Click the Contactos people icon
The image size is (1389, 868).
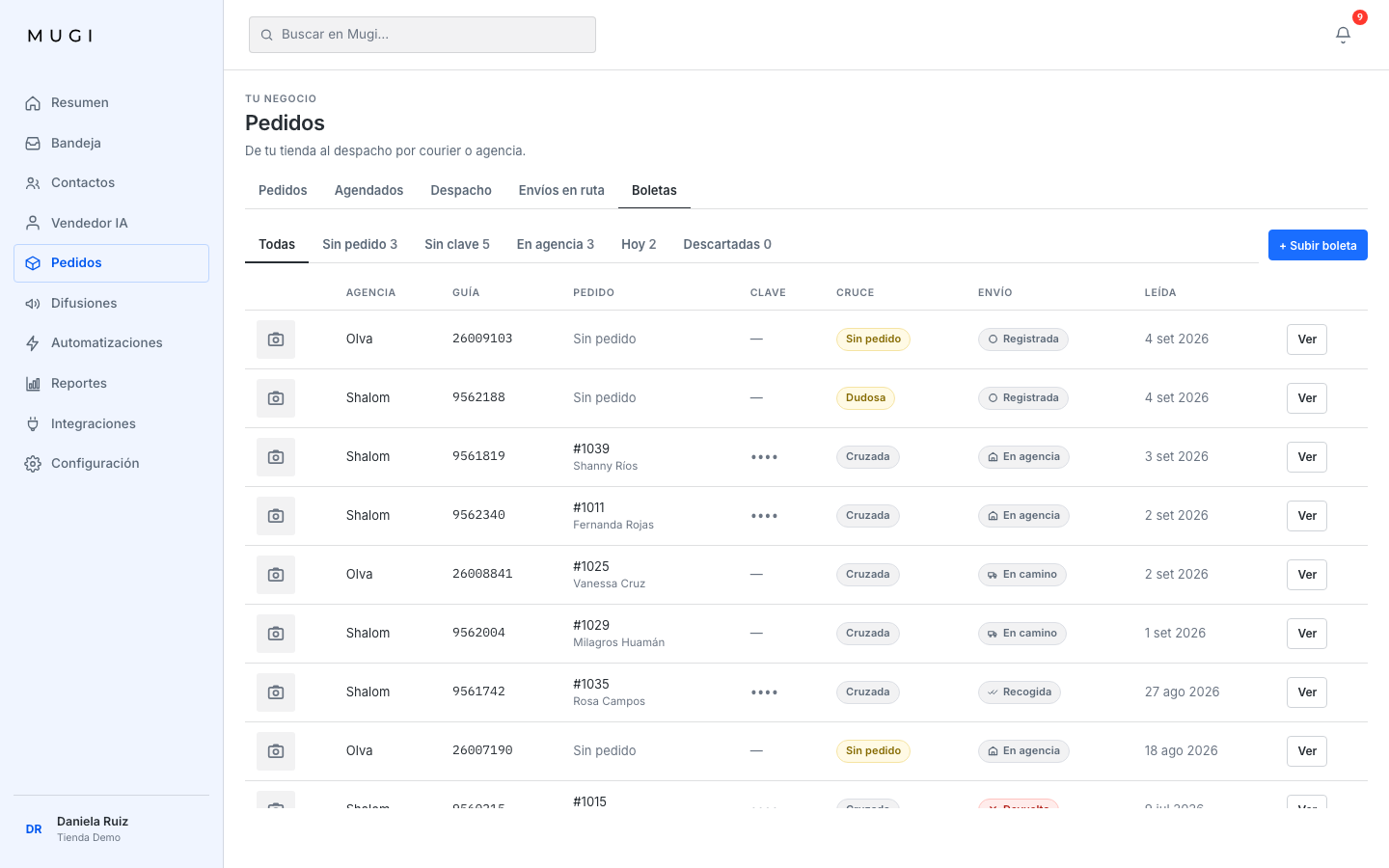(33, 183)
